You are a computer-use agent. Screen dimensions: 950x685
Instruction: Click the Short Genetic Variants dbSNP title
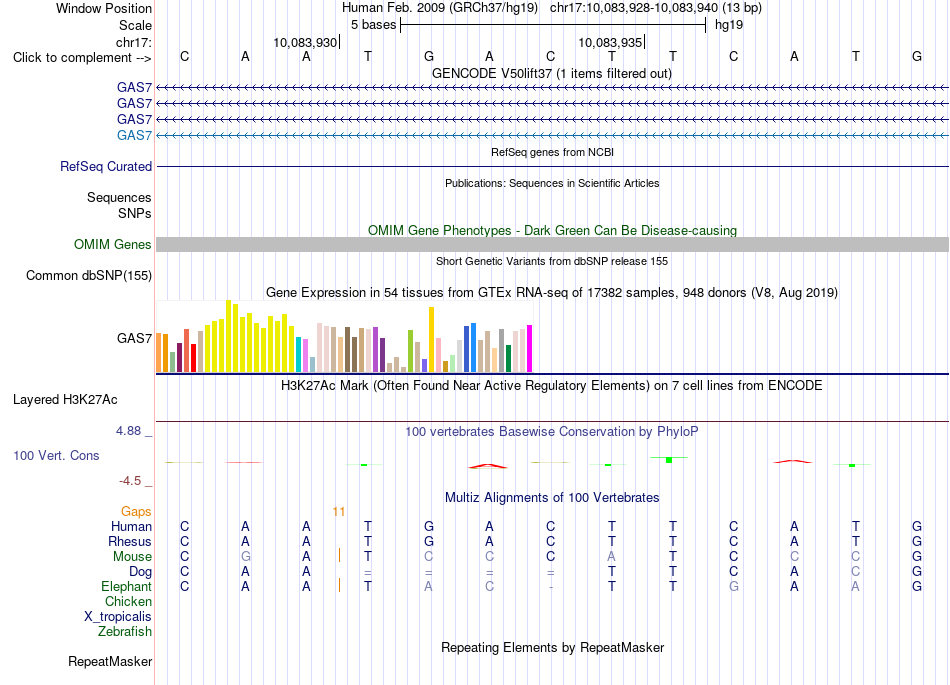tap(551, 262)
